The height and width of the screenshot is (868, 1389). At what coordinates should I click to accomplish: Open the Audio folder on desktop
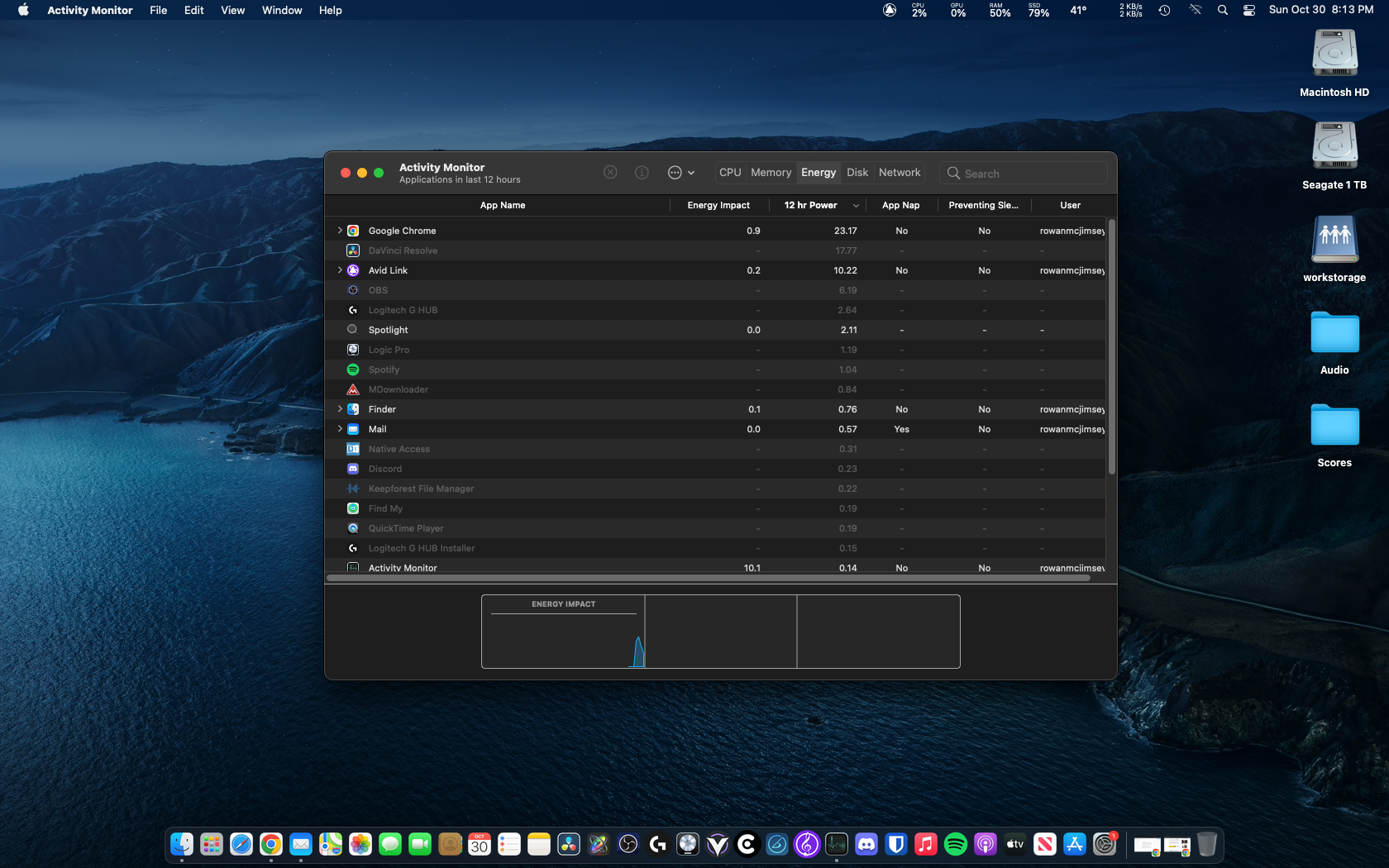[x=1334, y=333]
